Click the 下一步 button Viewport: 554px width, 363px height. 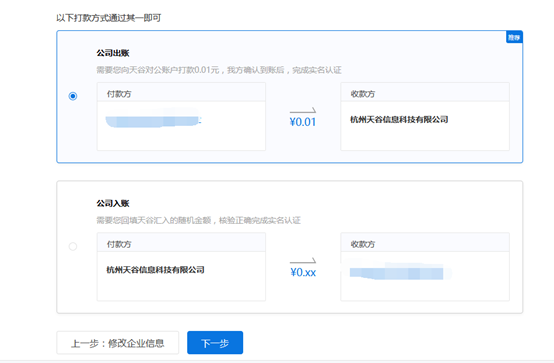pyautogui.click(x=215, y=342)
